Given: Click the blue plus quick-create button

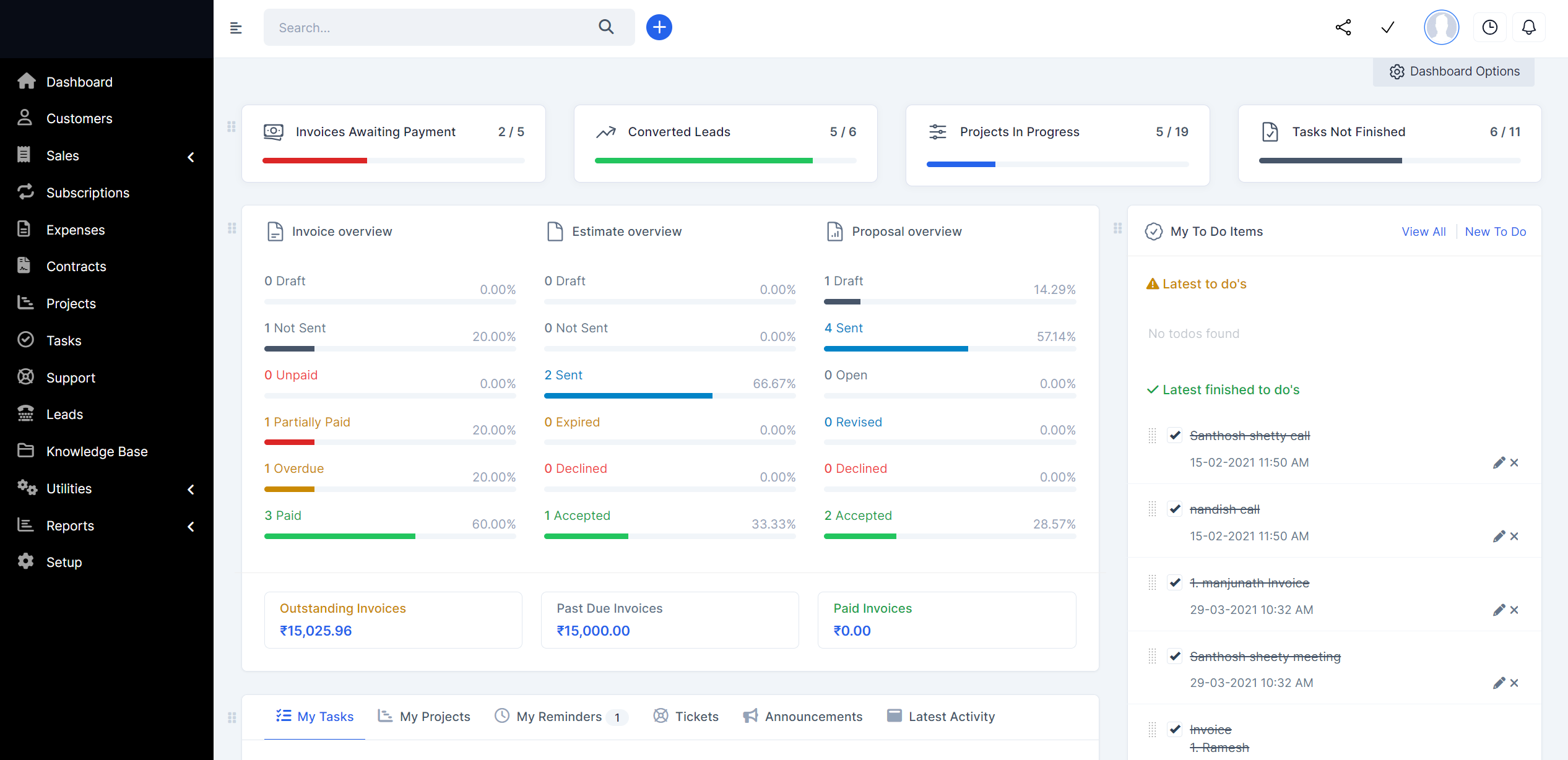Looking at the screenshot, I should pyautogui.click(x=659, y=27).
